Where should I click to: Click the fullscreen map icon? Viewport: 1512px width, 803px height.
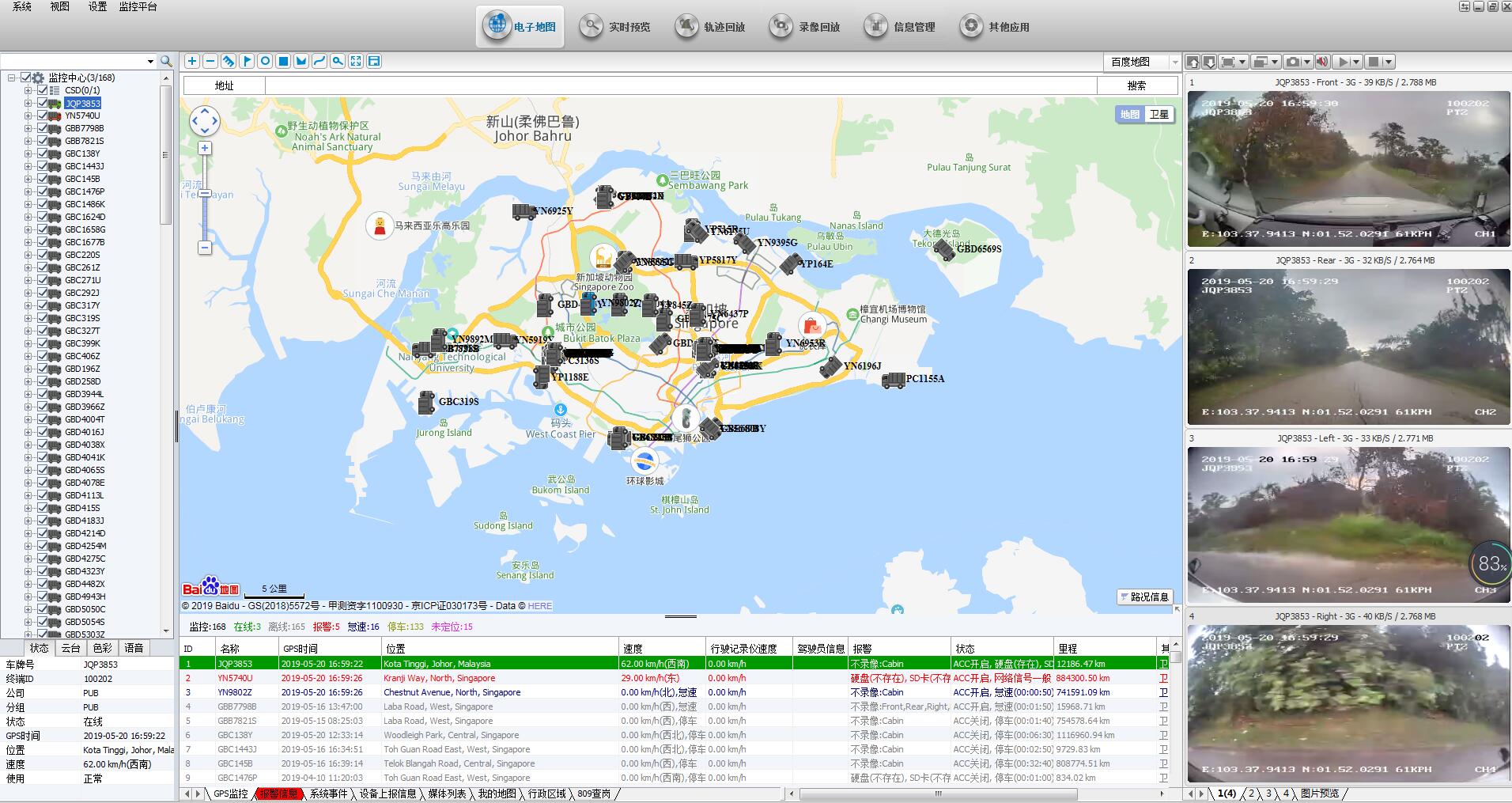coord(356,61)
